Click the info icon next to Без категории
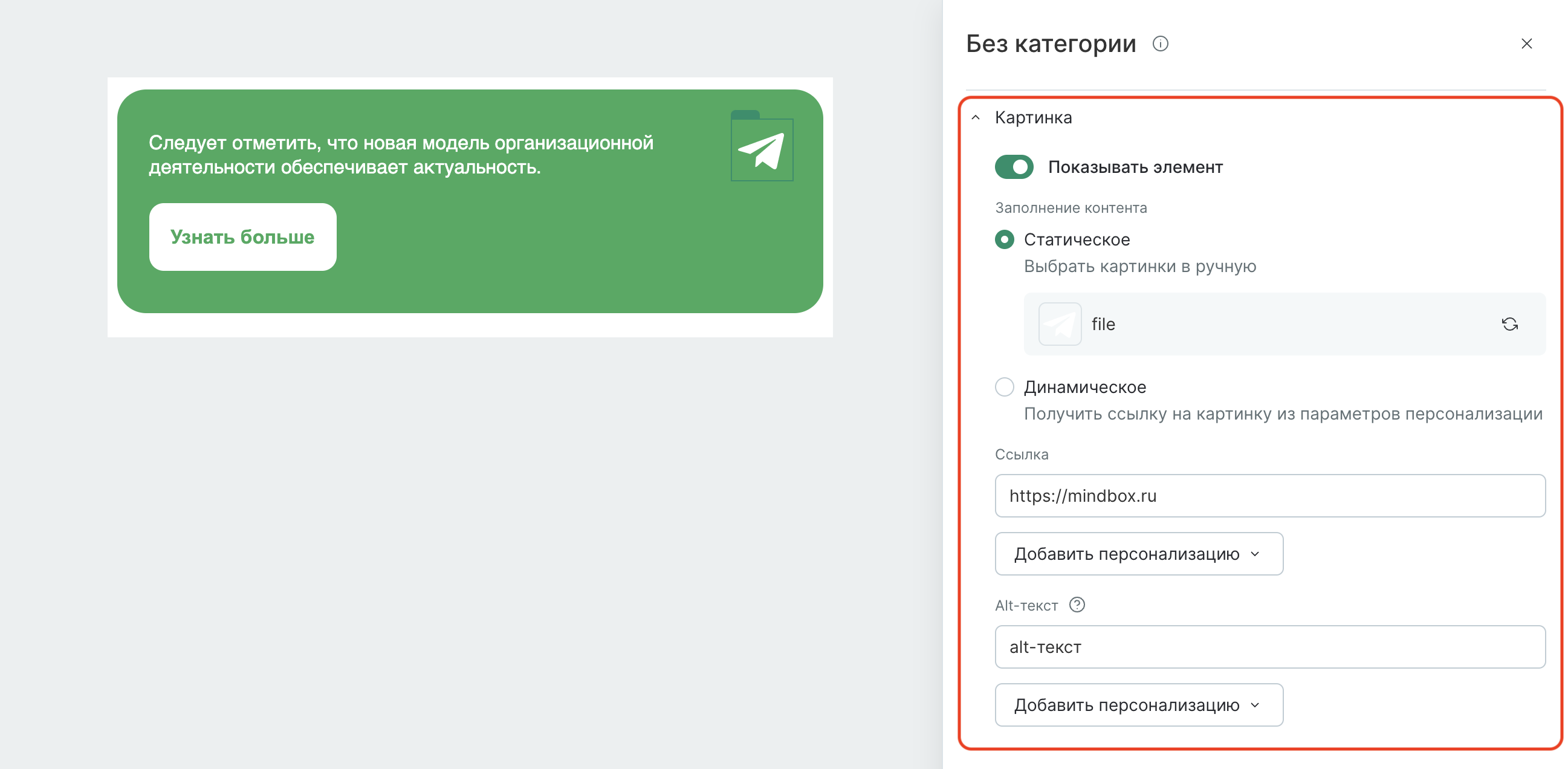Image resolution: width=1568 pixels, height=769 pixels. pyautogui.click(x=1160, y=44)
